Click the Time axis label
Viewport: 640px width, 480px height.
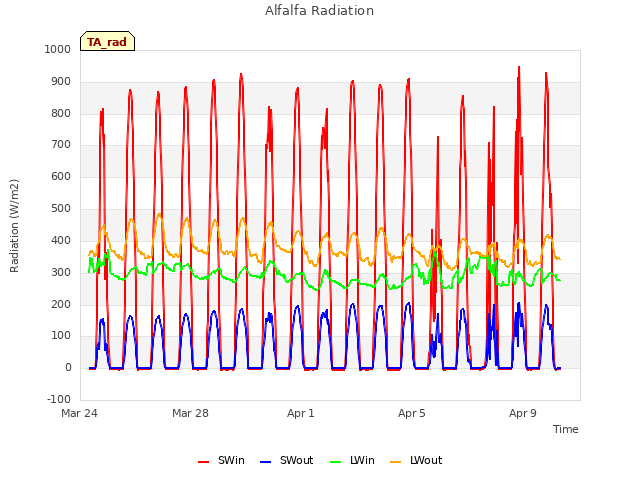(x=565, y=429)
